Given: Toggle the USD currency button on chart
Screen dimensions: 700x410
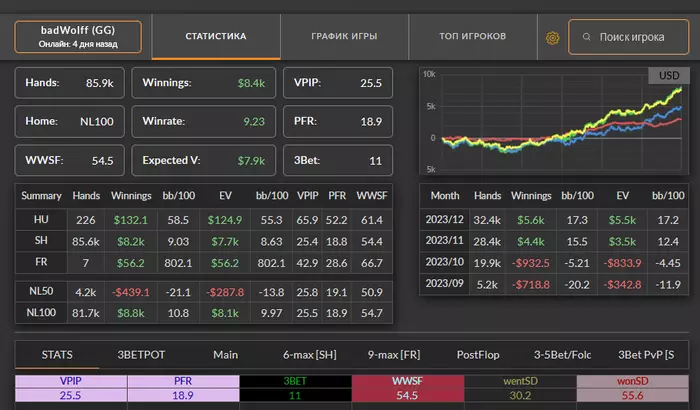Looking at the screenshot, I should tap(669, 75).
